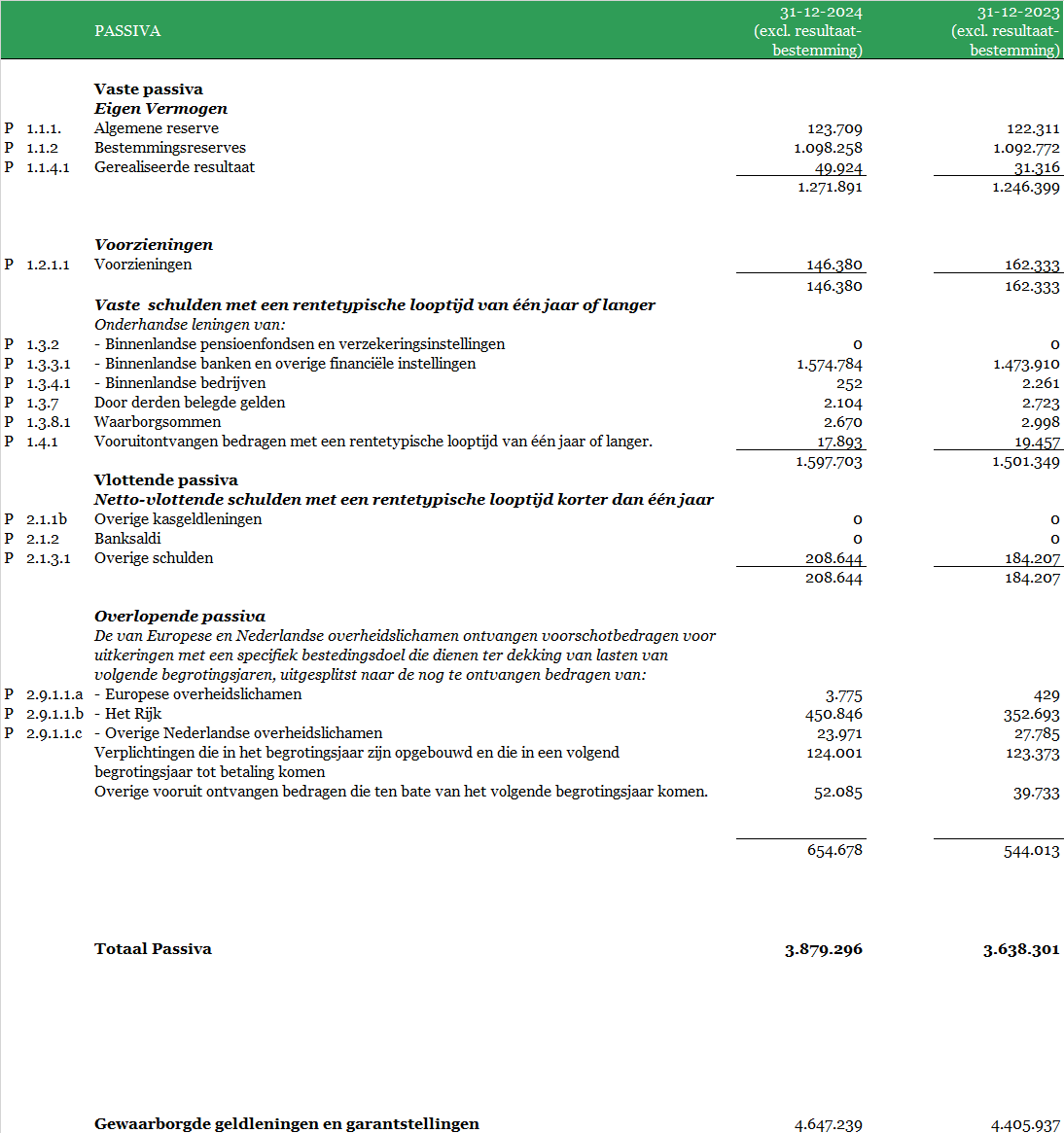This screenshot has width=1064, height=1133.
Task: Click Gerealiseerde resultaat value 49.924
Action: click(x=838, y=167)
